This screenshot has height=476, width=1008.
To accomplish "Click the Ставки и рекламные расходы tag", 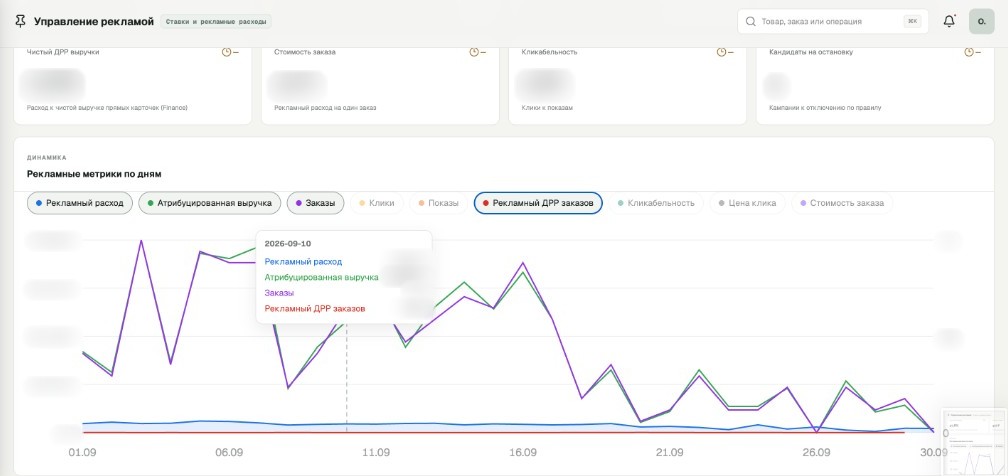I will [x=216, y=21].
